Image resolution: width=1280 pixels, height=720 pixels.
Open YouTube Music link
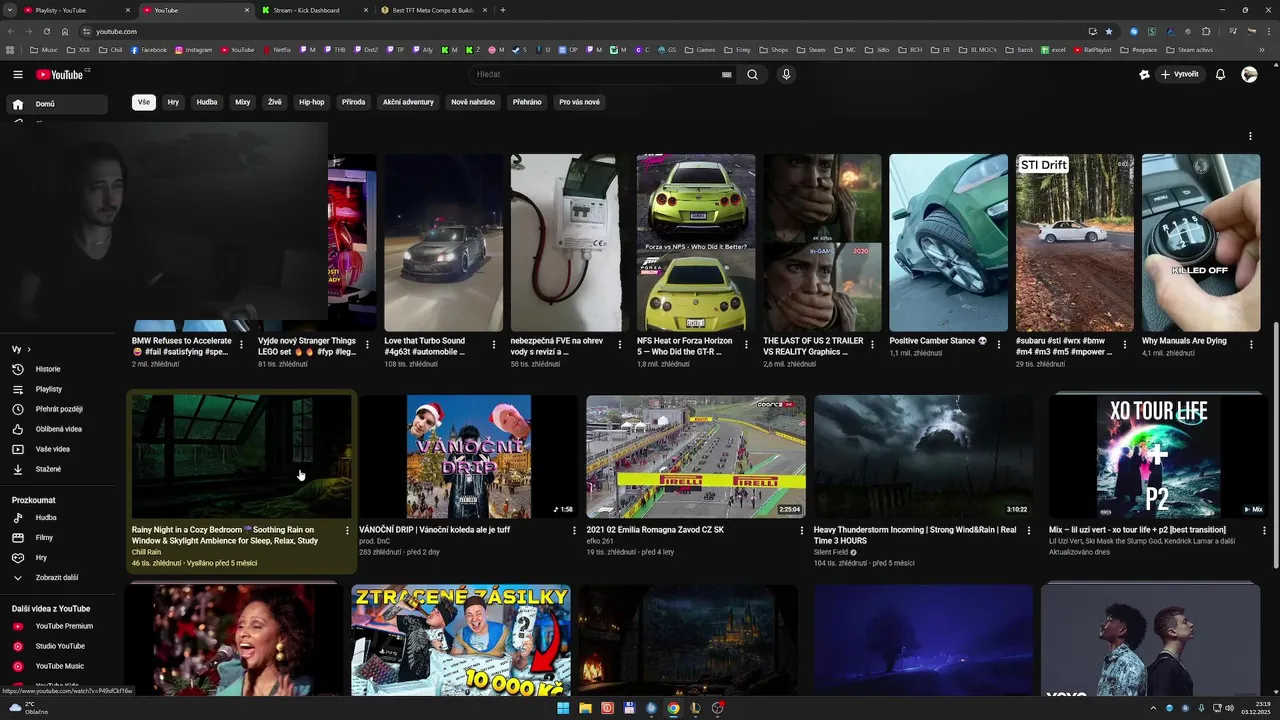pyautogui.click(x=56, y=666)
